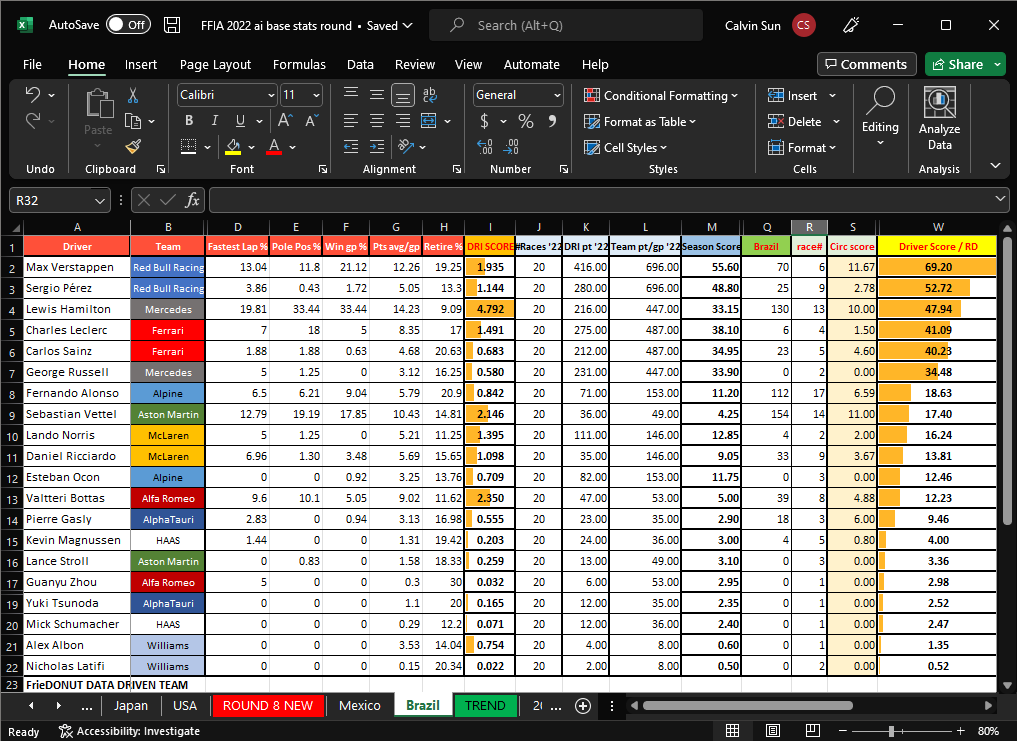
Task: Open the Calibri font name dropdown
Action: (x=272, y=95)
